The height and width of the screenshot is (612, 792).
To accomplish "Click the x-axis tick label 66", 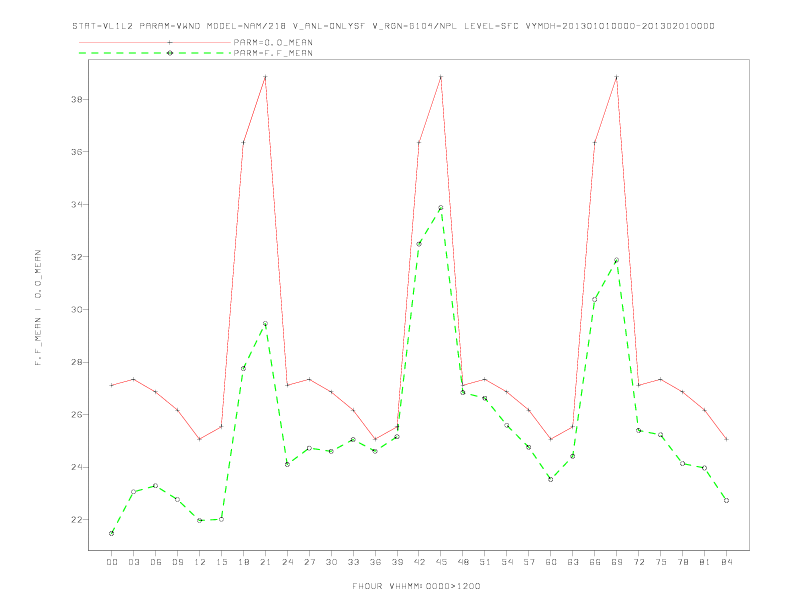I will (x=595, y=562).
